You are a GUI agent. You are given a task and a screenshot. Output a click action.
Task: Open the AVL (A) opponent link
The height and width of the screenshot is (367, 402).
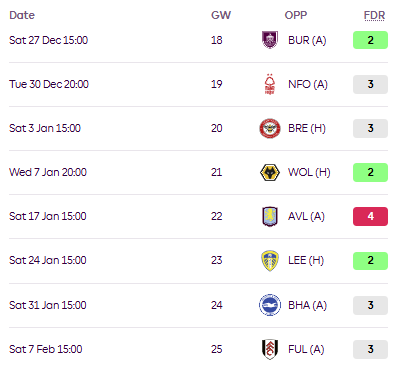pyautogui.click(x=306, y=216)
